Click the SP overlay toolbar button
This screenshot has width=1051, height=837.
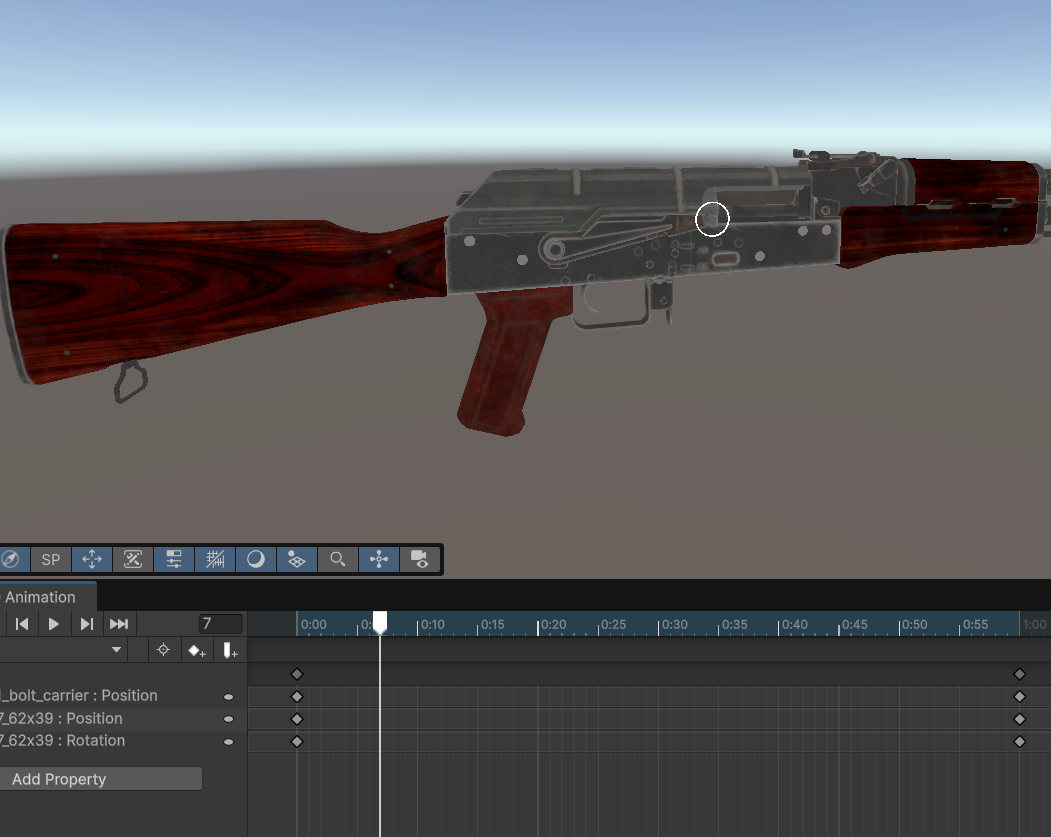click(51, 559)
